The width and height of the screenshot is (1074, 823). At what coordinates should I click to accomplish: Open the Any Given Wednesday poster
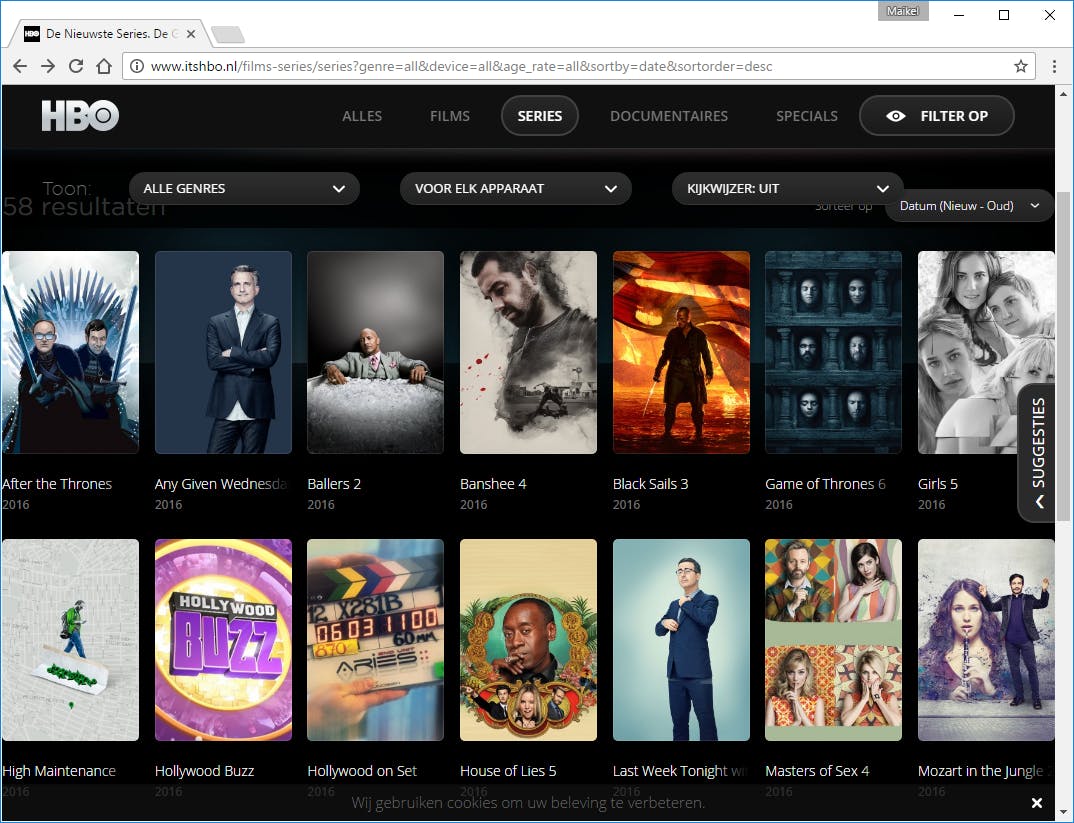click(223, 352)
